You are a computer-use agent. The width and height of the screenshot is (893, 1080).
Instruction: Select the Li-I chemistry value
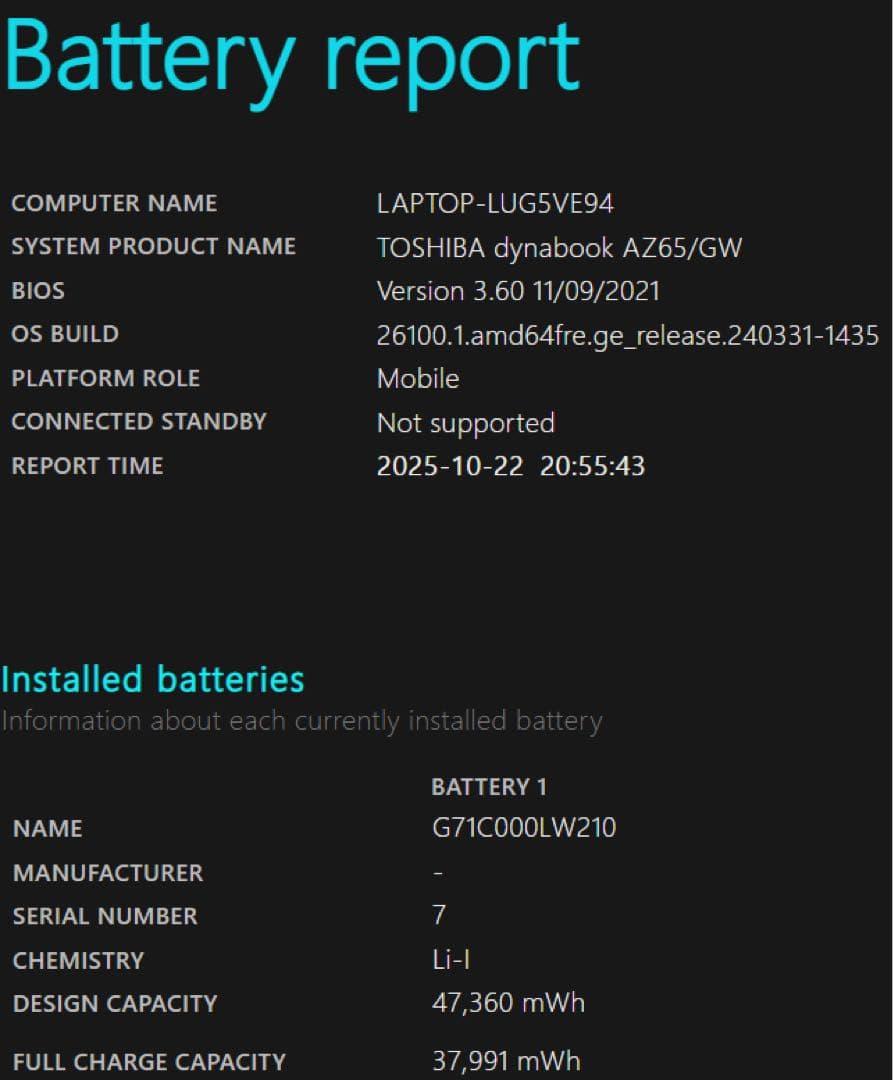(449, 960)
